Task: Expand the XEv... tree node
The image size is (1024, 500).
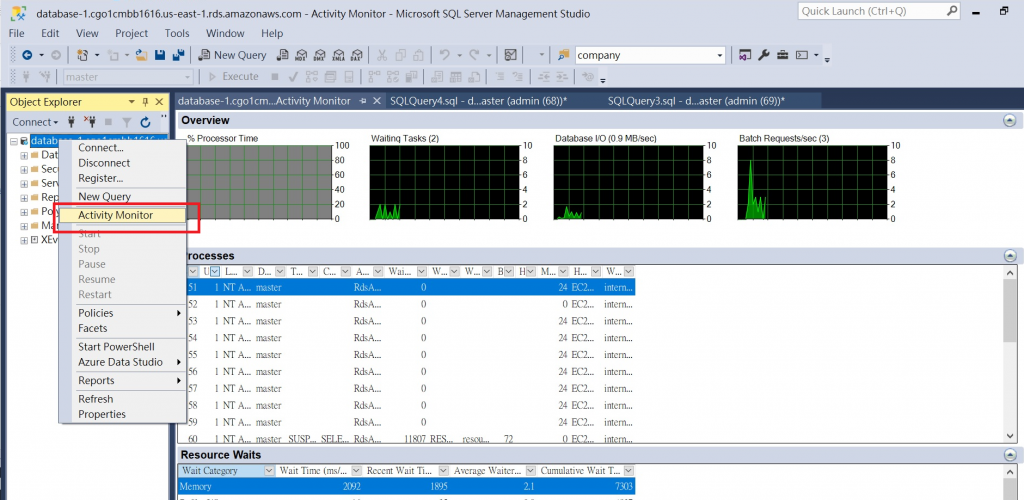Action: pos(24,240)
